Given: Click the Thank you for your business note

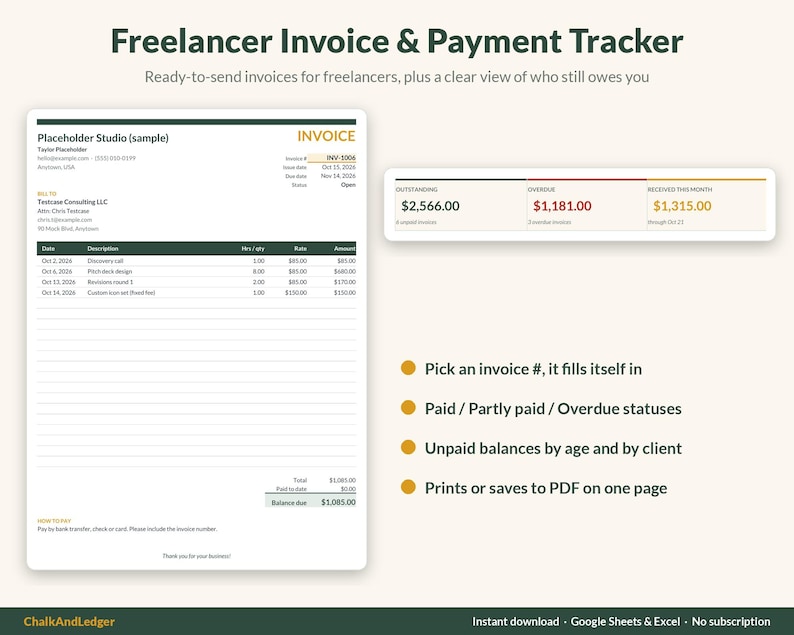Looking at the screenshot, I should tap(196, 556).
